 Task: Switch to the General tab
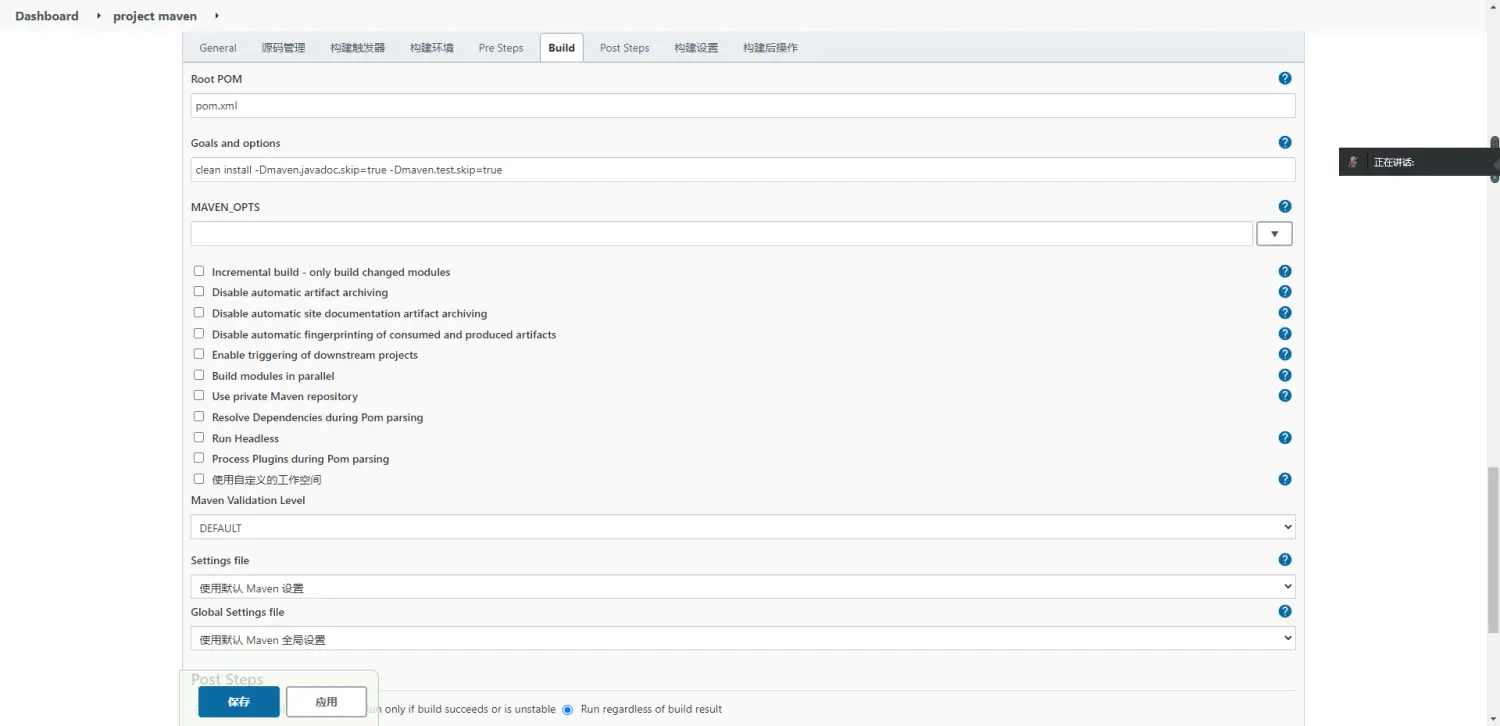pyautogui.click(x=218, y=48)
